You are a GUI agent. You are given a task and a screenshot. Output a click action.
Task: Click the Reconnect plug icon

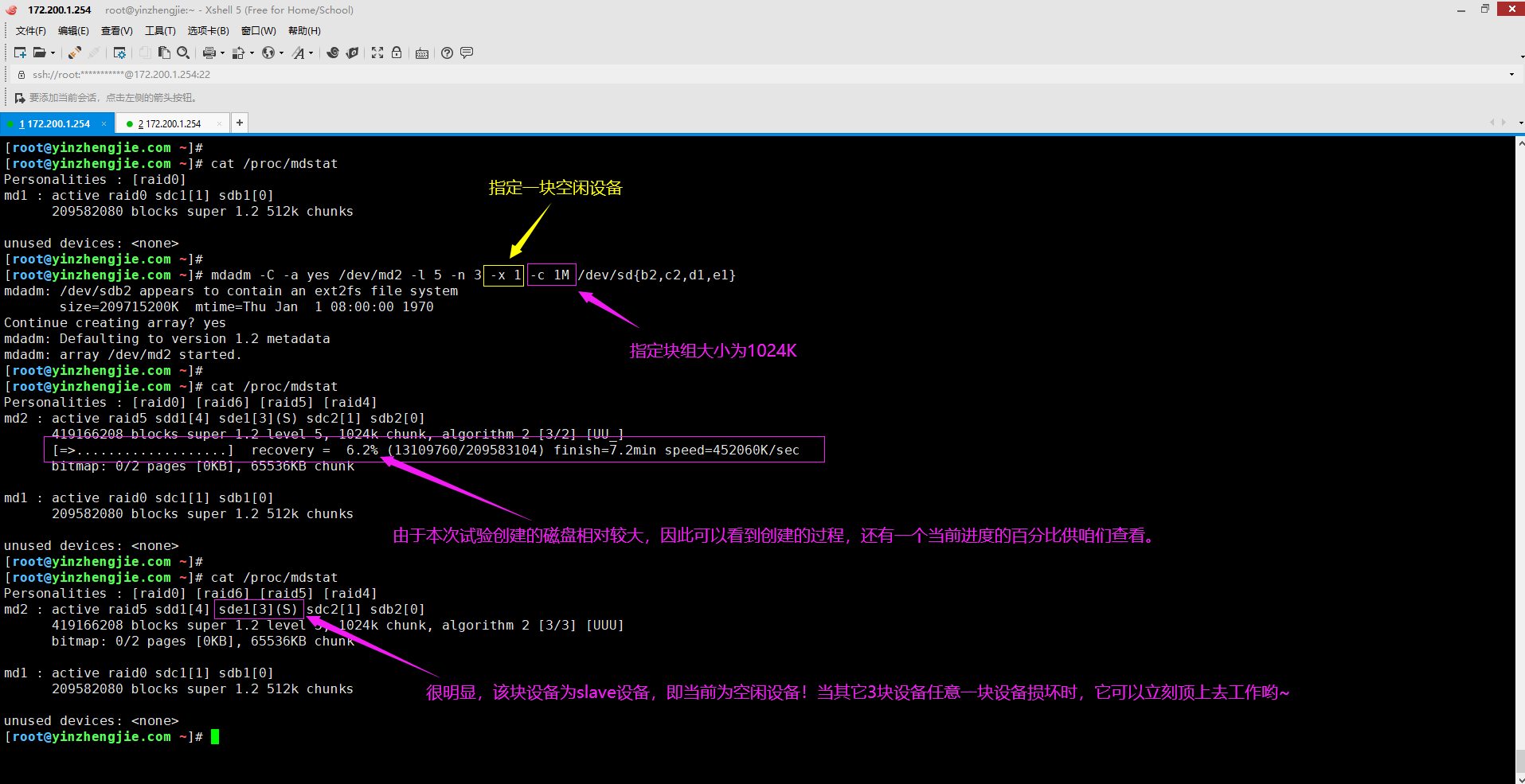pyautogui.click(x=74, y=53)
